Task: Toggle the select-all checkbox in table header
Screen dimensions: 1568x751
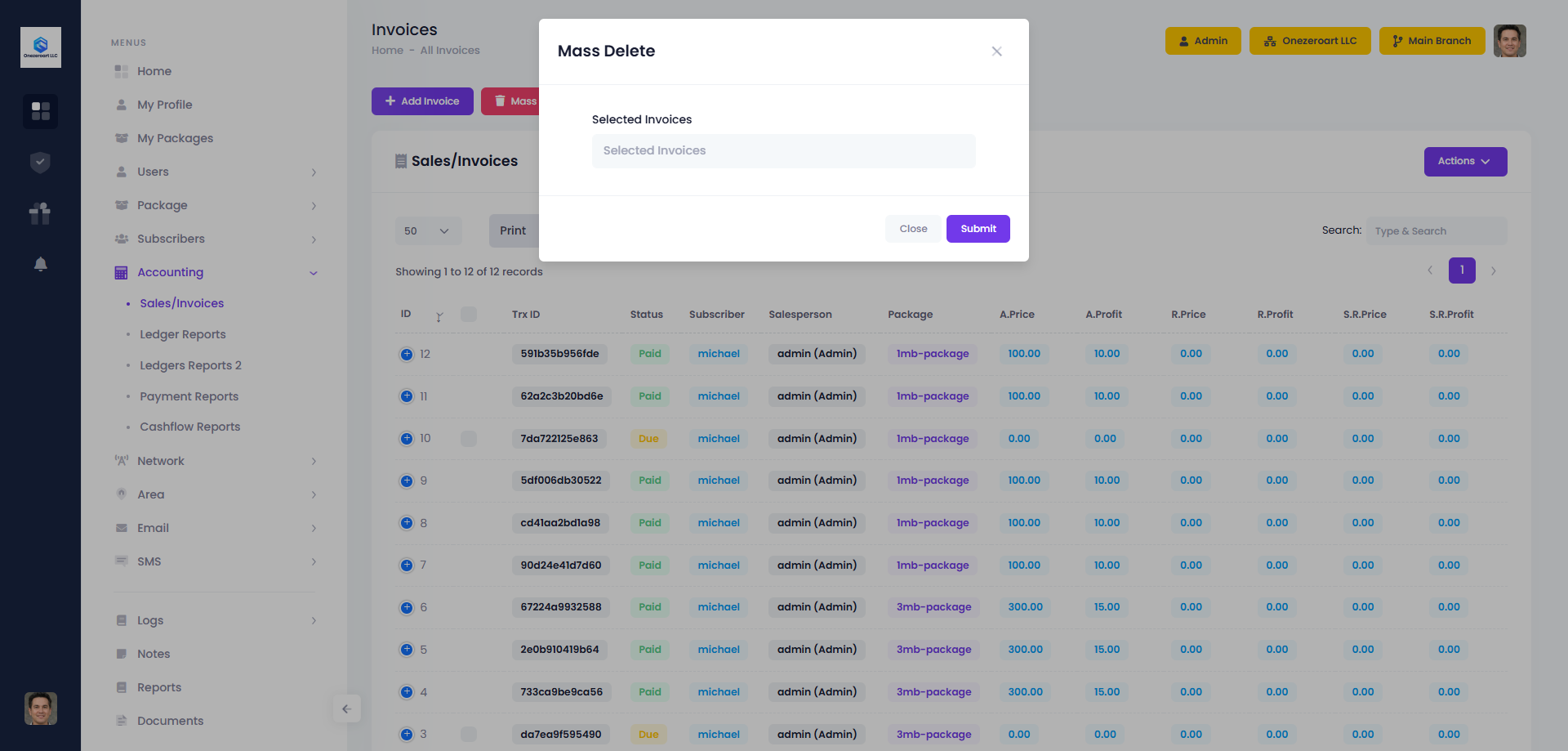Action: 469,315
